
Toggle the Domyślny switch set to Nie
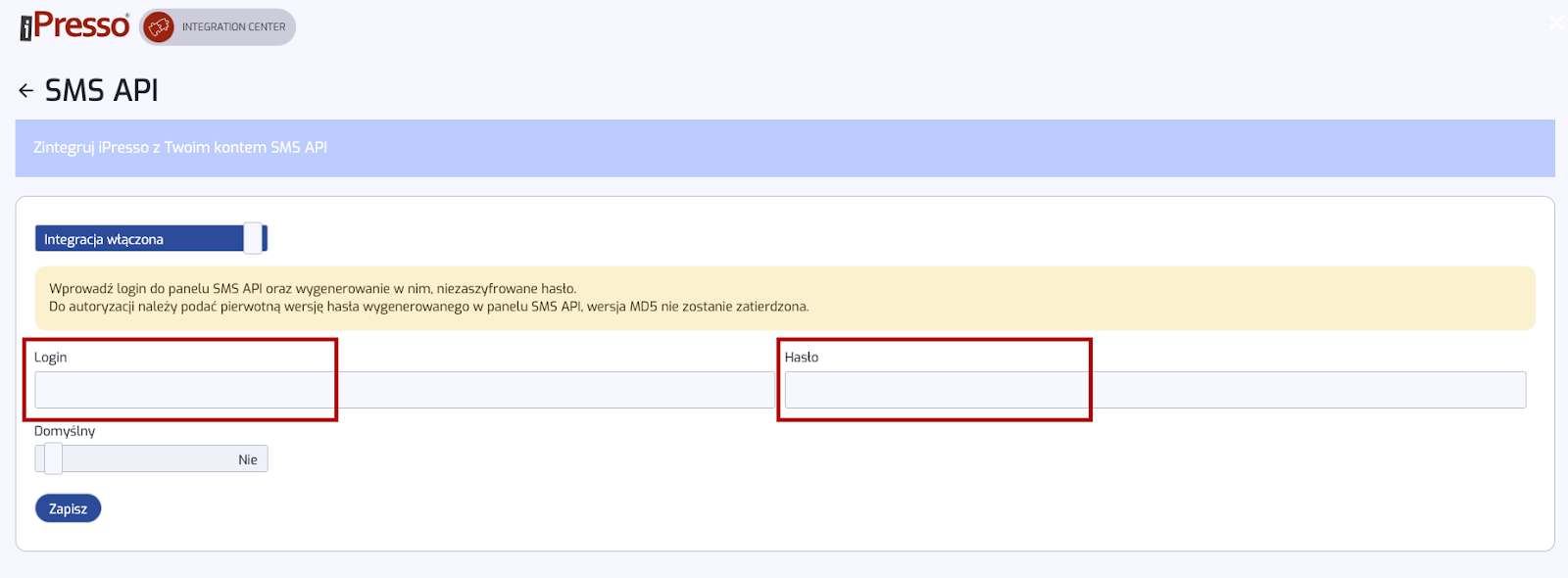(x=151, y=459)
